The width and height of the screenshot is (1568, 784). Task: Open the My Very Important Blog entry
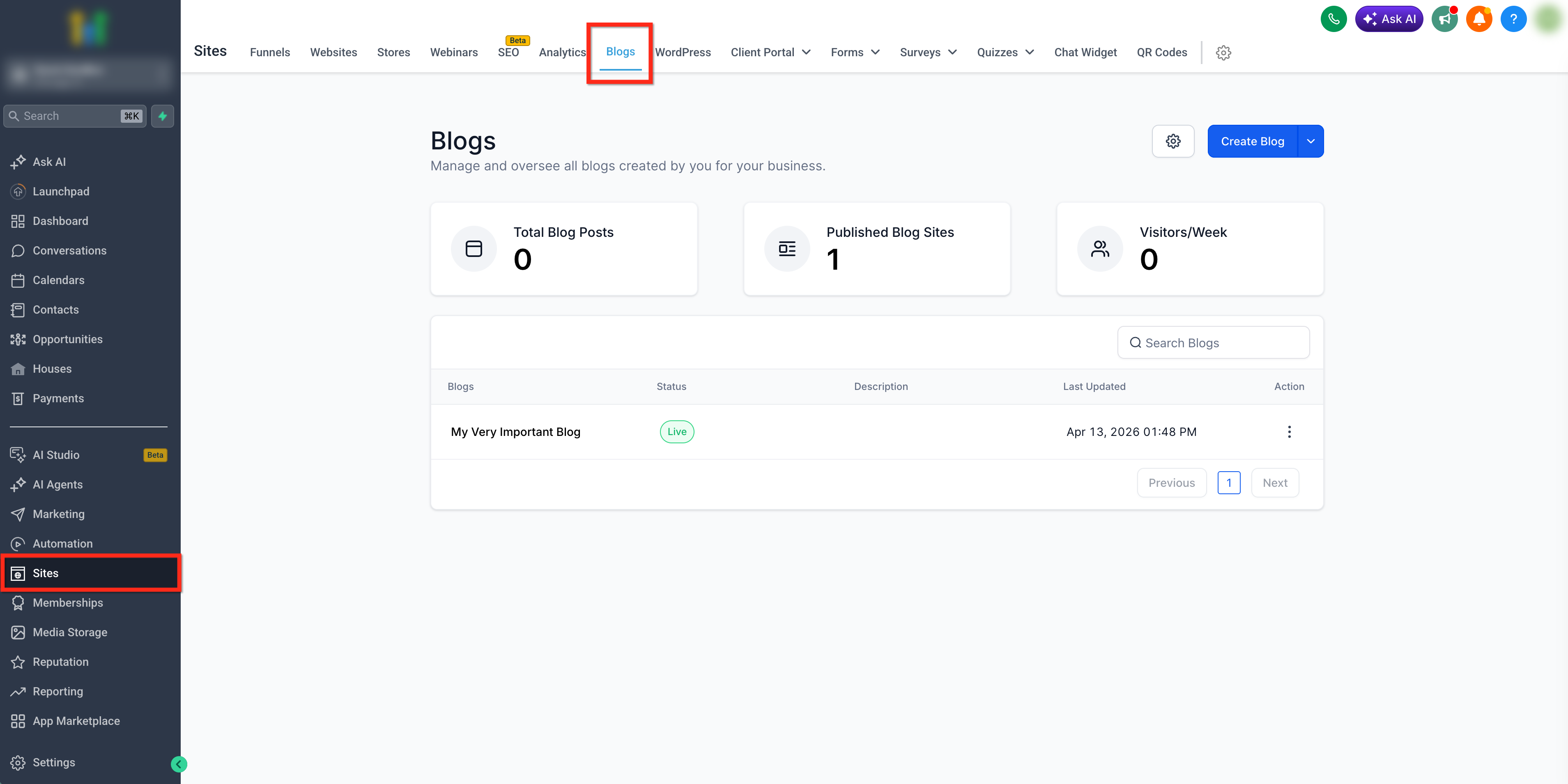tap(515, 432)
